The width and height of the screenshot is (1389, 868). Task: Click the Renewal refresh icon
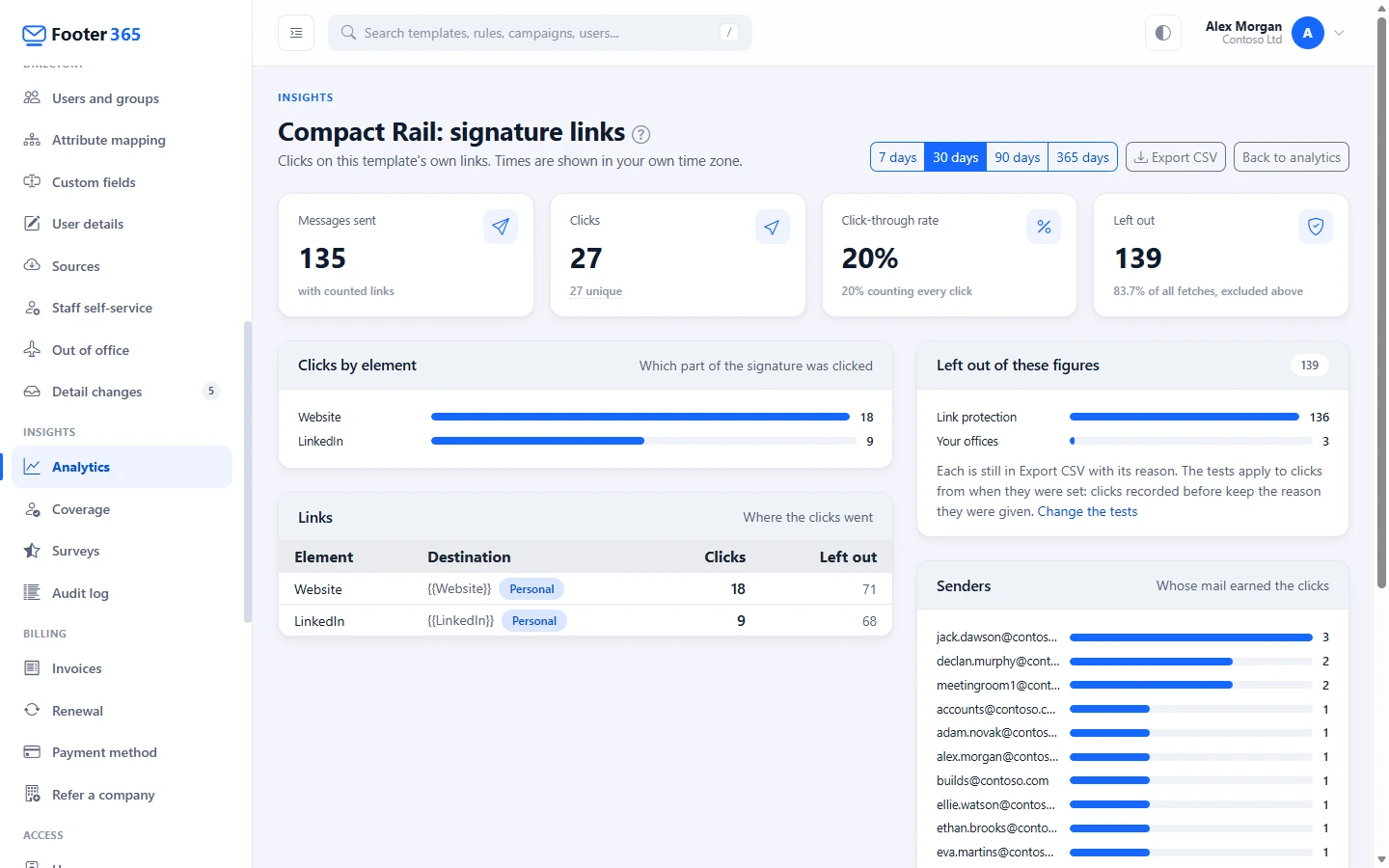tap(32, 710)
